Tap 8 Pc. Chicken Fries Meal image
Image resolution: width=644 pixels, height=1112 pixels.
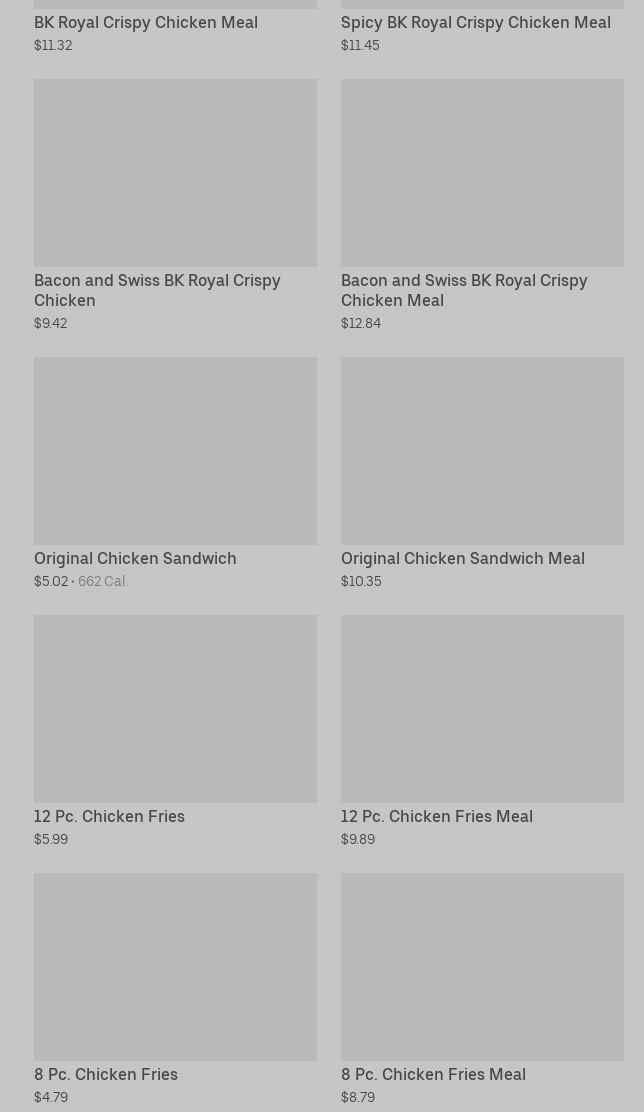point(482,966)
